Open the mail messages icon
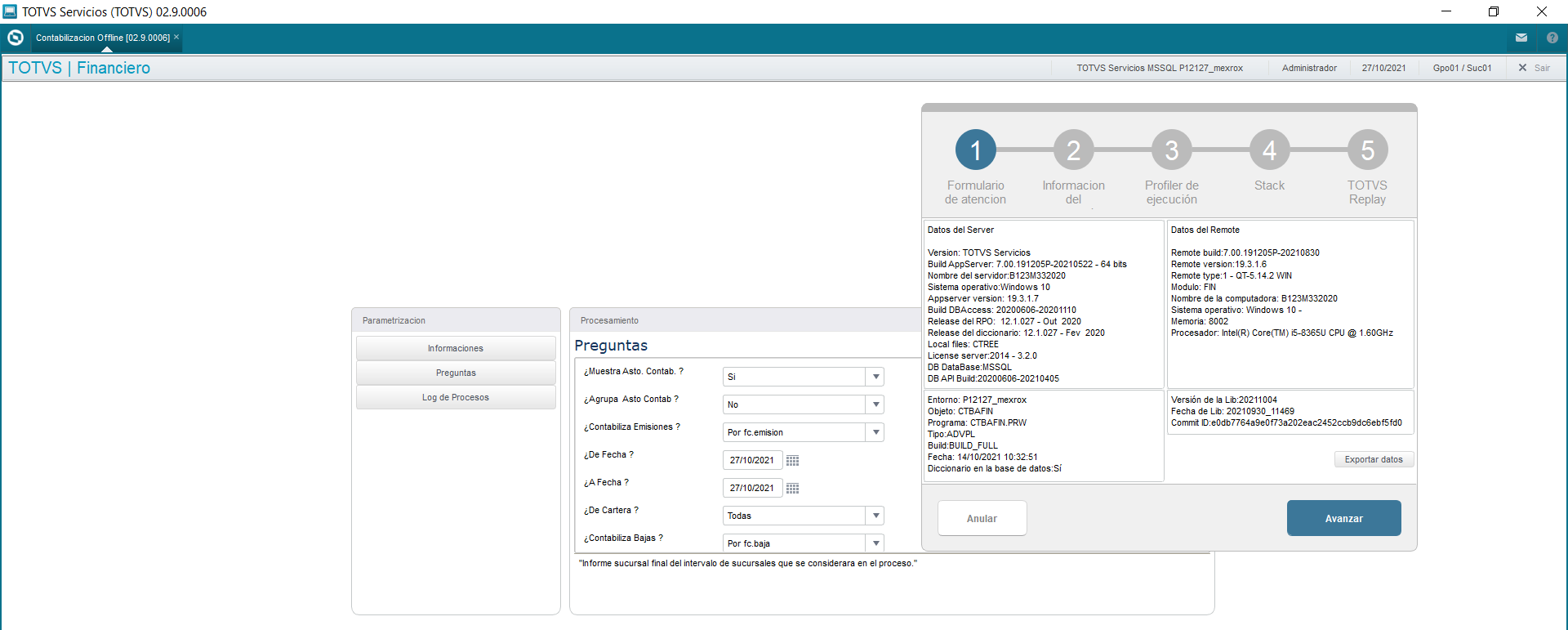 pyautogui.click(x=1521, y=38)
